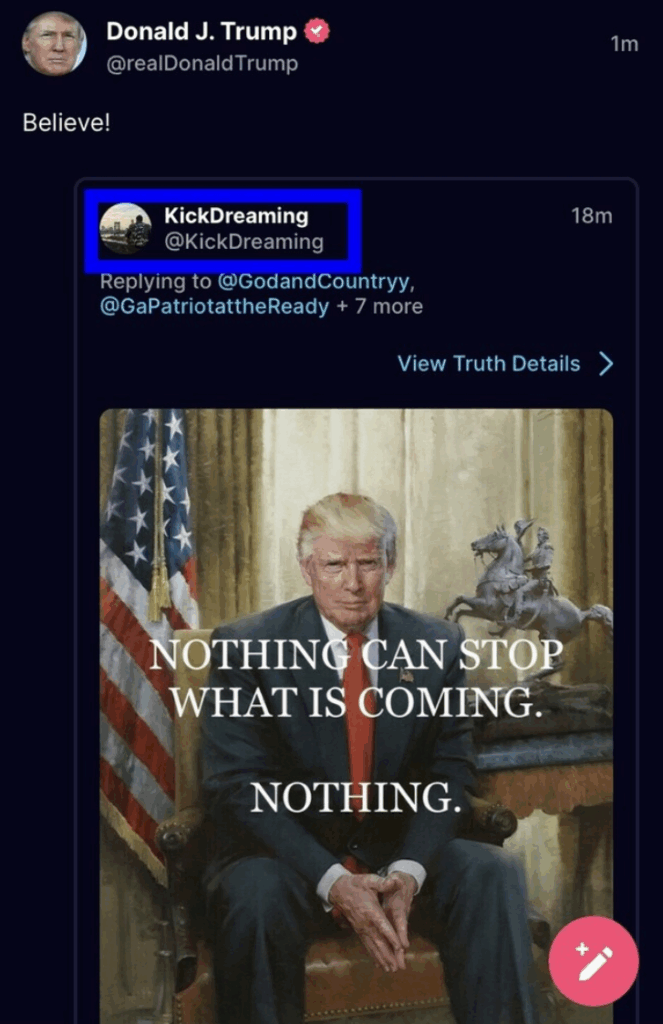
Task: Open the KickDreaming display name
Action: coord(236,216)
